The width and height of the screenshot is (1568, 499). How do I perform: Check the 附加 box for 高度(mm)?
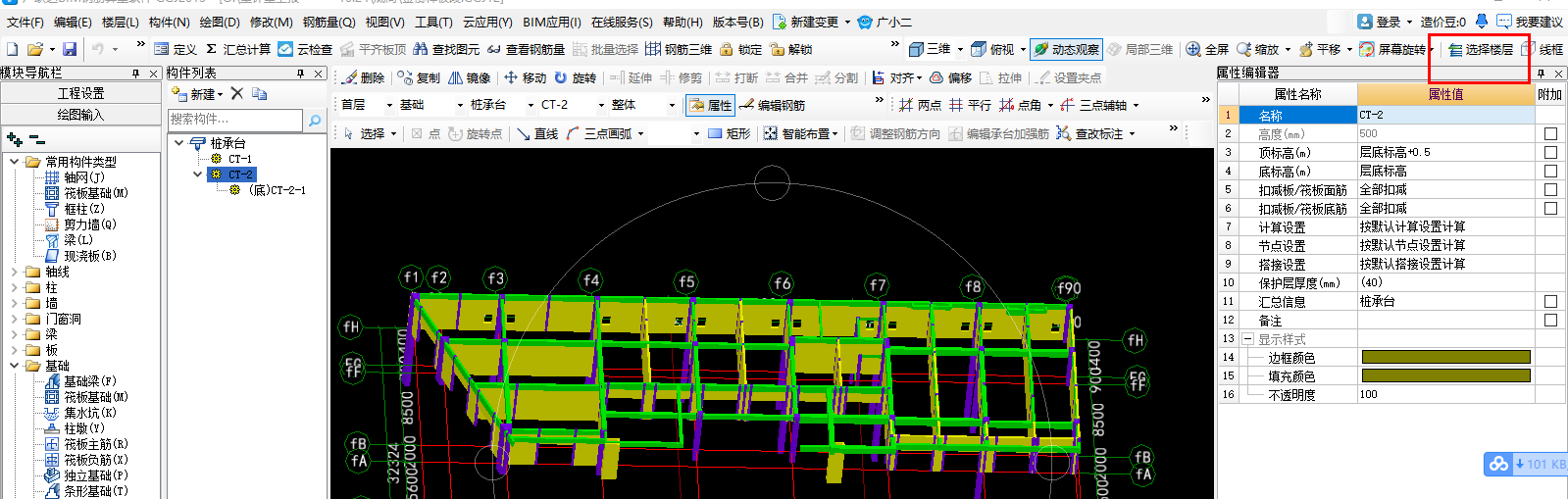coord(1550,133)
